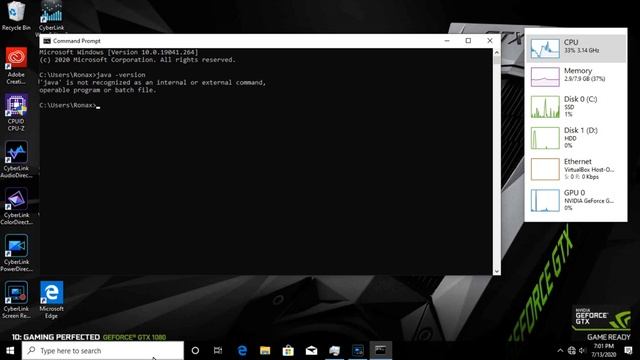The width and height of the screenshot is (640, 360).
Task: Launch the CyberLink PowerDirector shortcut
Action: 16,253
